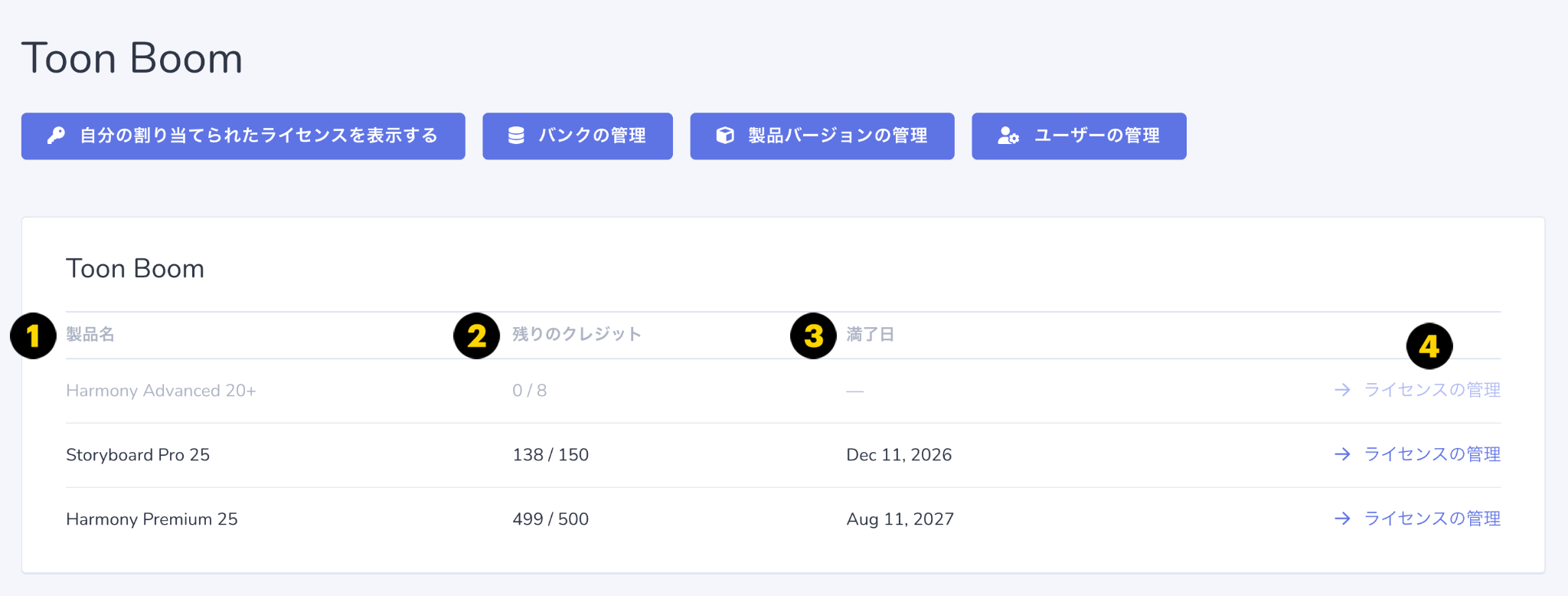Open 製品バージョンの管理 button
This screenshot has width=1568, height=596.
click(x=822, y=136)
